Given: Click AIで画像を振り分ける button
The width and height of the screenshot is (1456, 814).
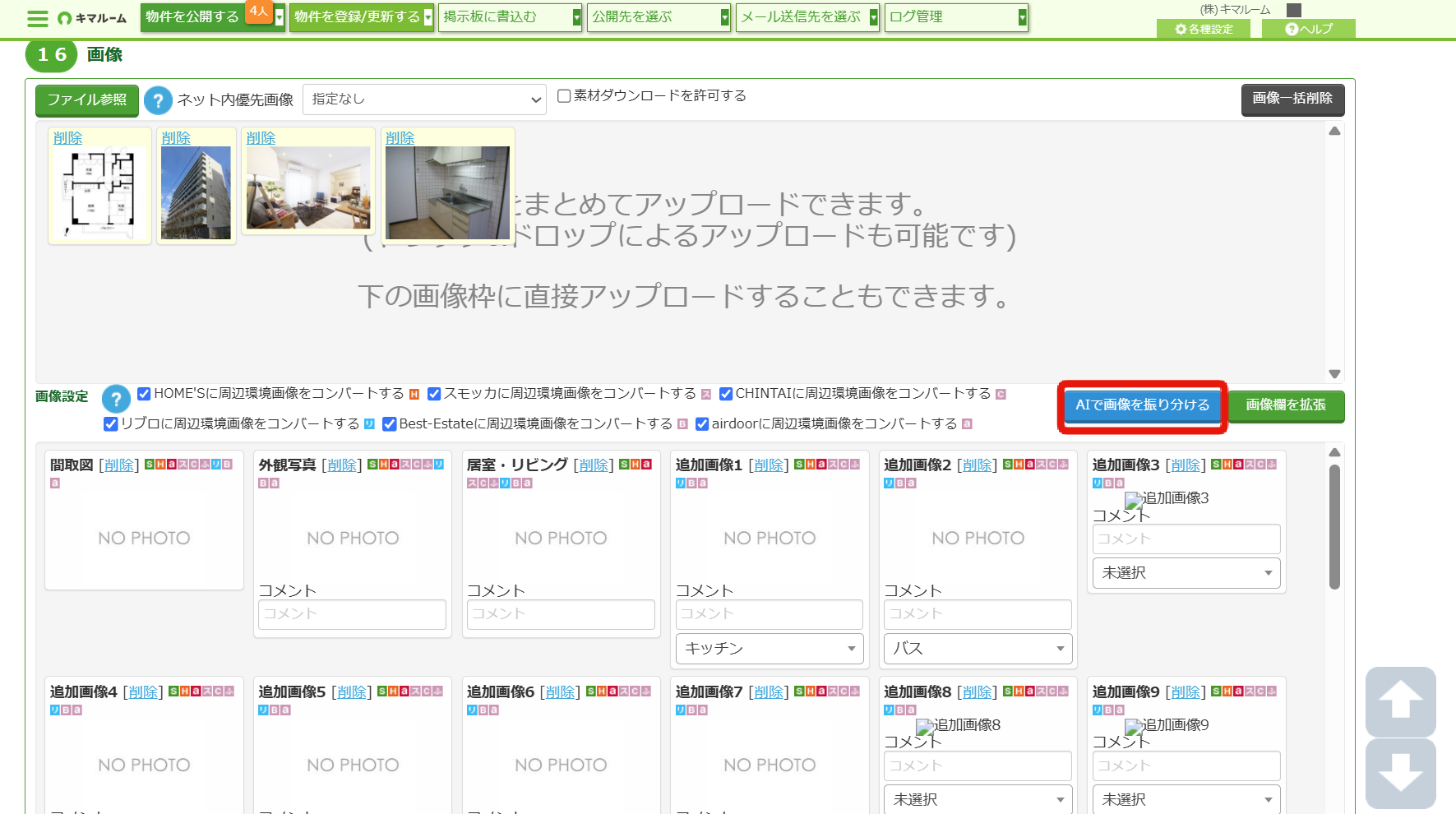Looking at the screenshot, I should tap(1143, 405).
